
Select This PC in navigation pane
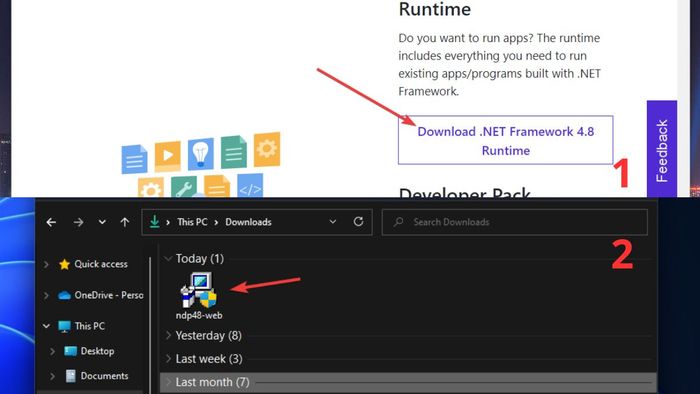click(x=82, y=326)
